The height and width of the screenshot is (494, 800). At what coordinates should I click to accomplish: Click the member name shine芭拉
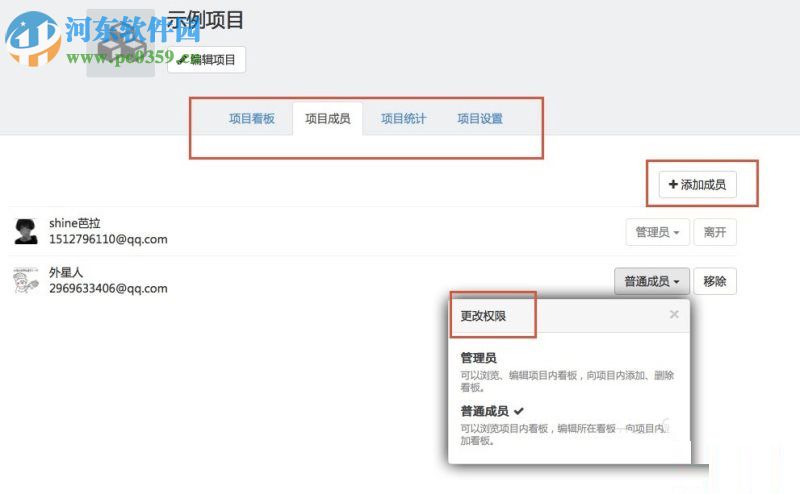coord(74,223)
